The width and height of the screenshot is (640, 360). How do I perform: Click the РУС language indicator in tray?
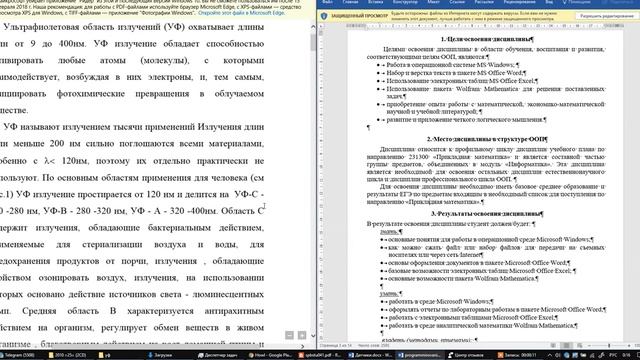click(x=613, y=355)
